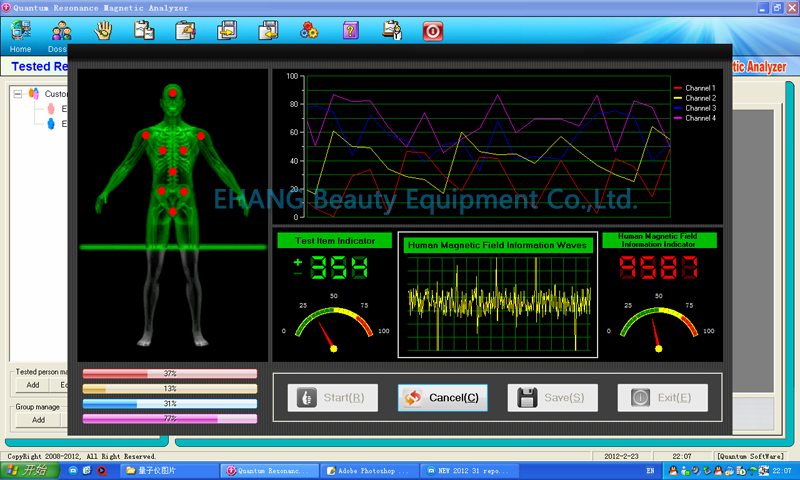Click the red power exit icon

[432, 31]
